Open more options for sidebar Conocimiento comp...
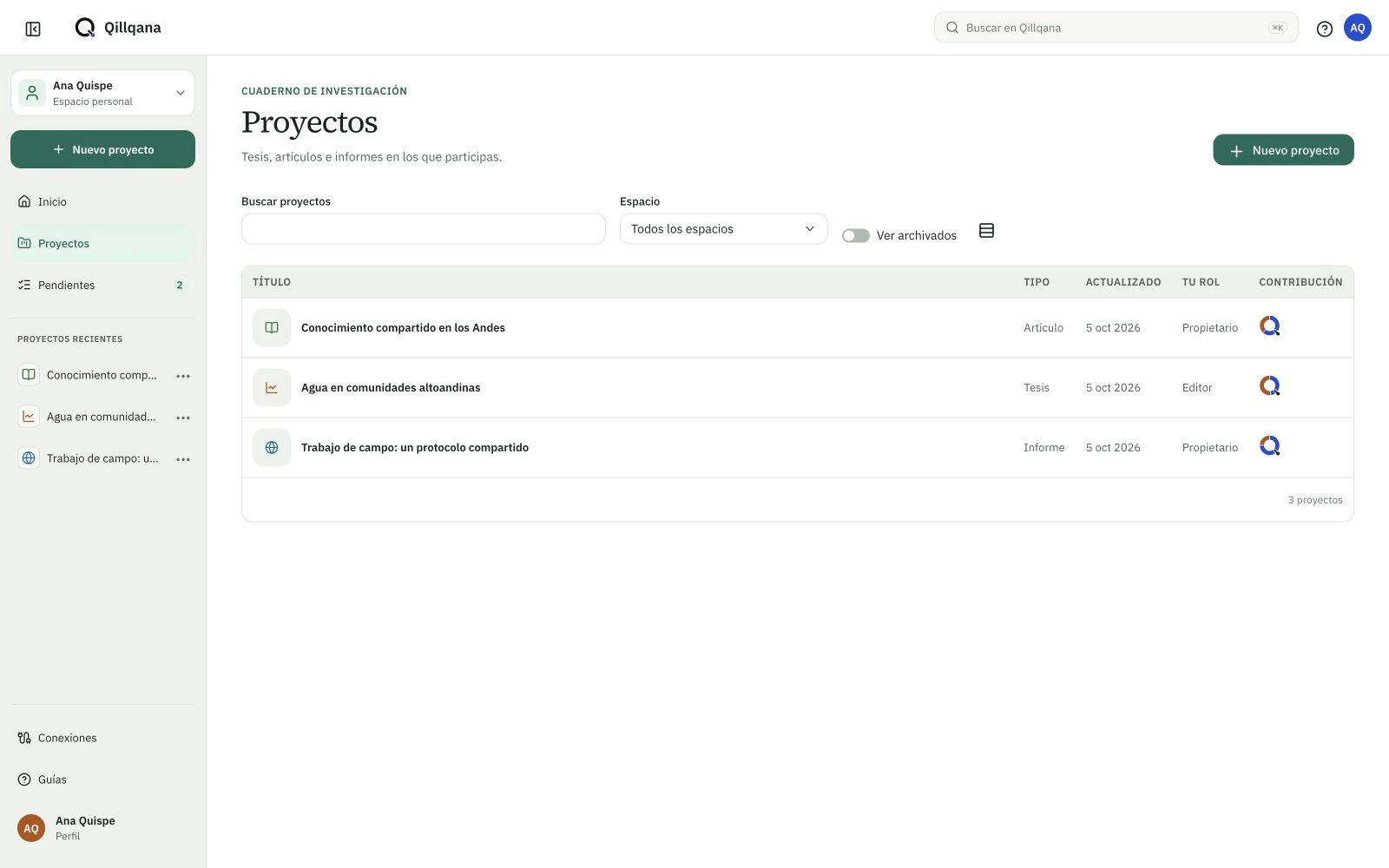1389x868 pixels. click(x=183, y=376)
